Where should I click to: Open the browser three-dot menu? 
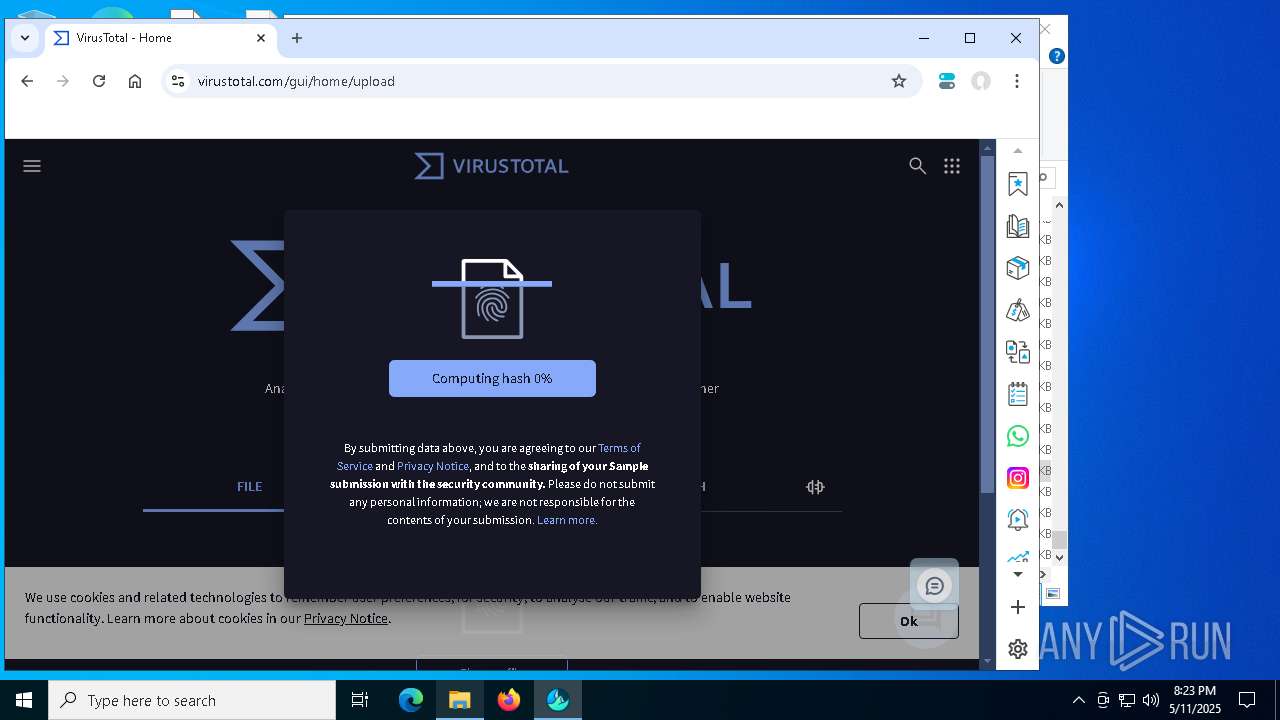tap(1017, 81)
